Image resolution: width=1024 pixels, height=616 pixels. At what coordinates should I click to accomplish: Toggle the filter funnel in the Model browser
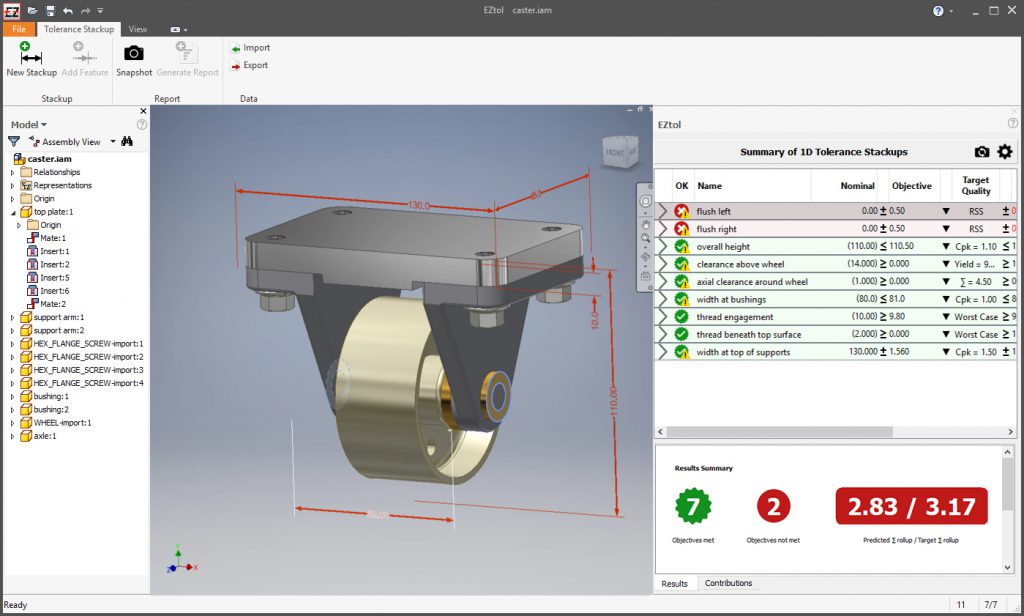tap(13, 142)
